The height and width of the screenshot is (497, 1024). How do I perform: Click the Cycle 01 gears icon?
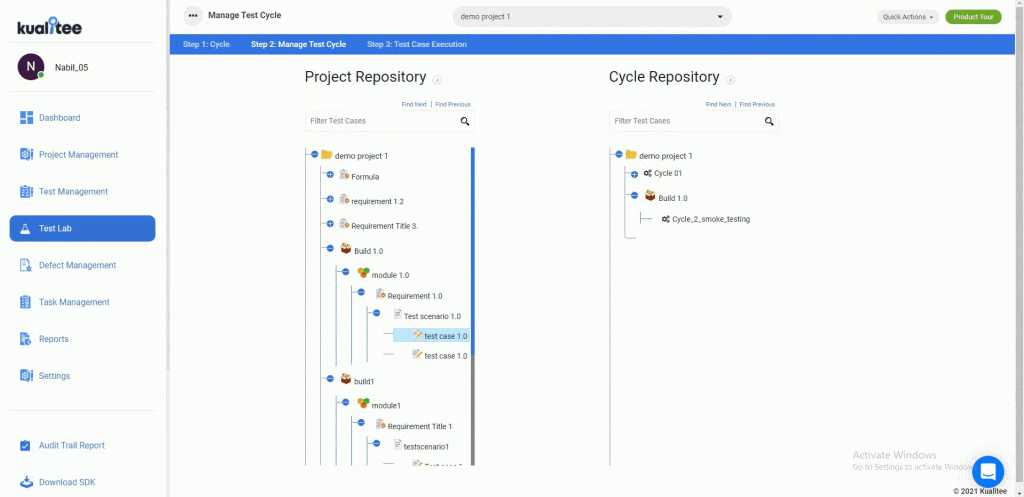click(647, 173)
